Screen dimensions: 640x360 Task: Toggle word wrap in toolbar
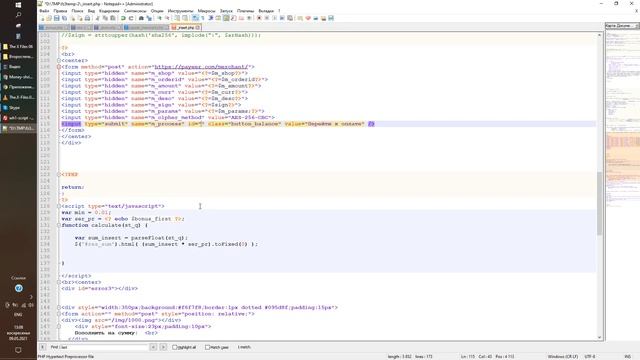point(195,18)
